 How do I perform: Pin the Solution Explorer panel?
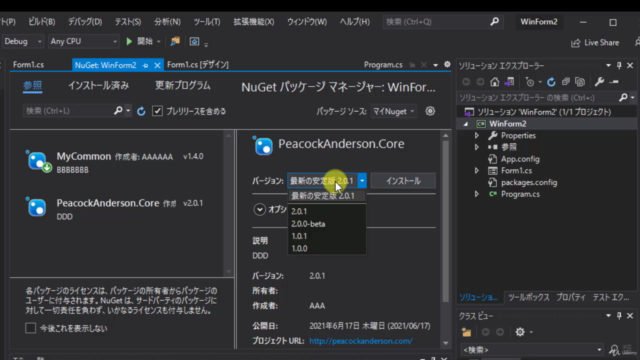[619, 65]
